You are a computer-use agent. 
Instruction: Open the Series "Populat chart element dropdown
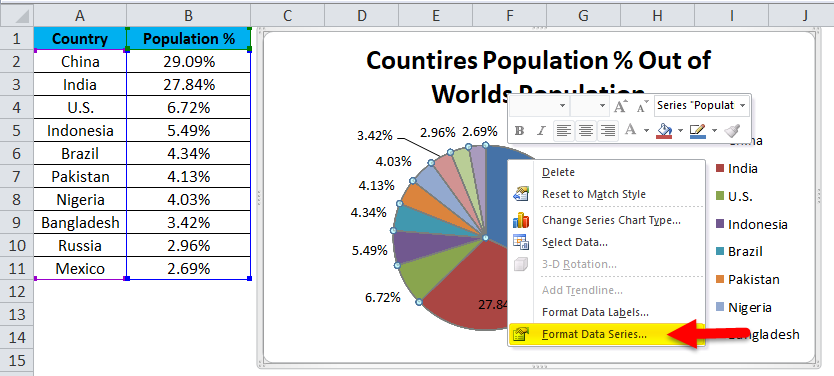(743, 105)
